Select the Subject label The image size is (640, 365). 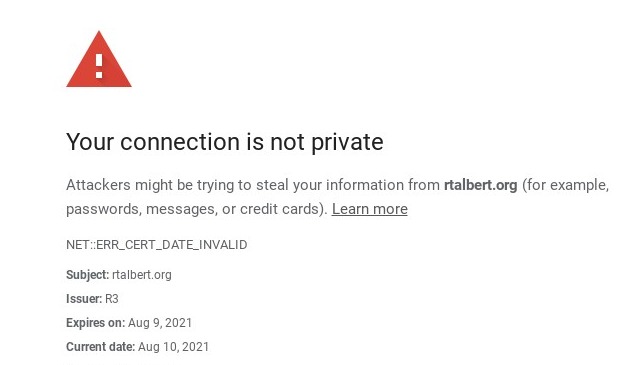click(87, 275)
